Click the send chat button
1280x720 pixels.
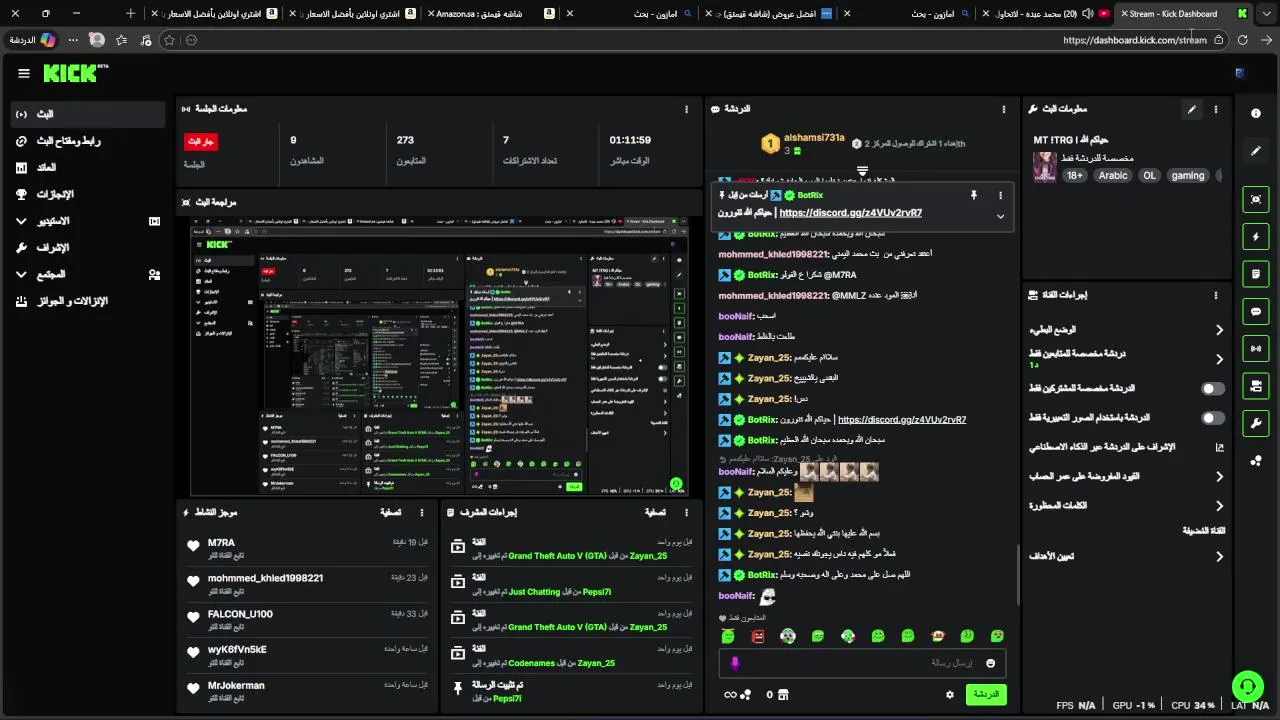985,694
